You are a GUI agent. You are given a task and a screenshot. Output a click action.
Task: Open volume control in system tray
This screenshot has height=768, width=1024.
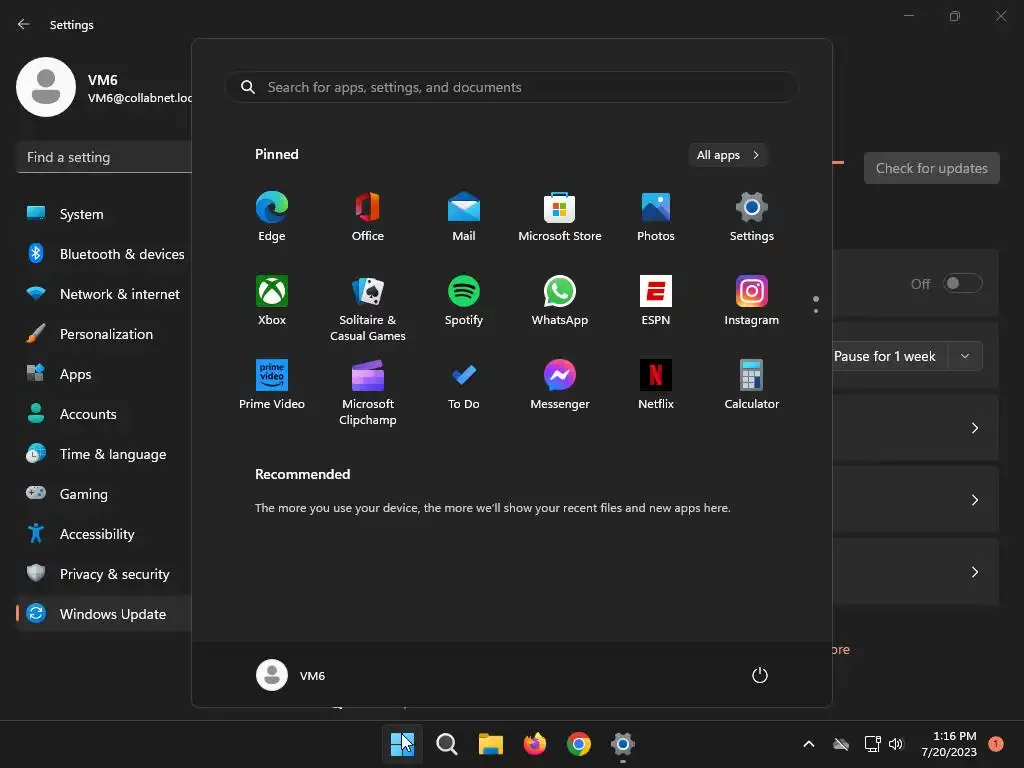(896, 744)
